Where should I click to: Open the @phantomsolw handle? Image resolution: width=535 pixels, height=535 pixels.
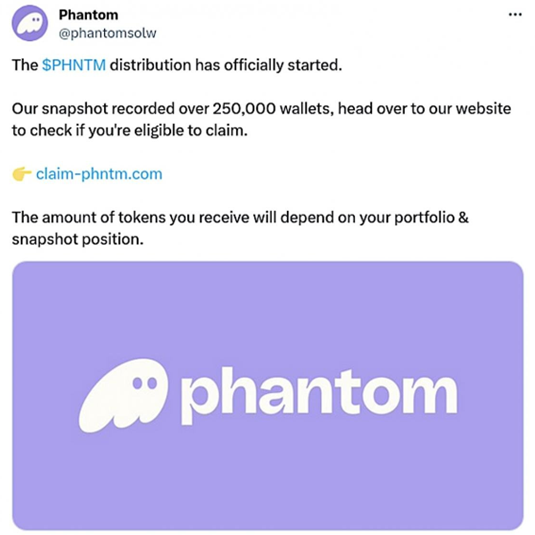[107, 33]
